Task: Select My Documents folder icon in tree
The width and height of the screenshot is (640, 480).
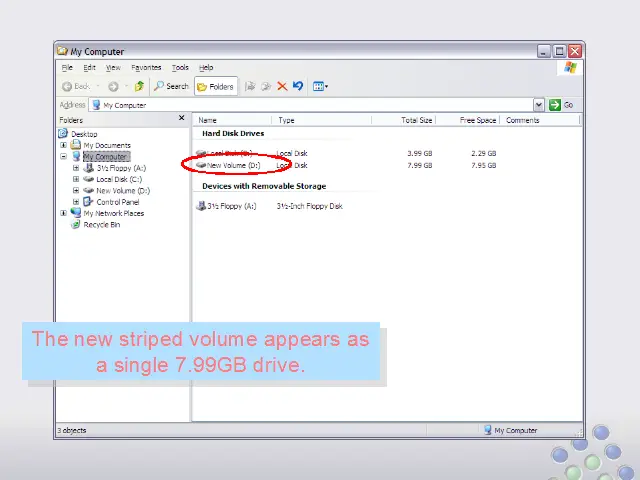Action: [76, 144]
